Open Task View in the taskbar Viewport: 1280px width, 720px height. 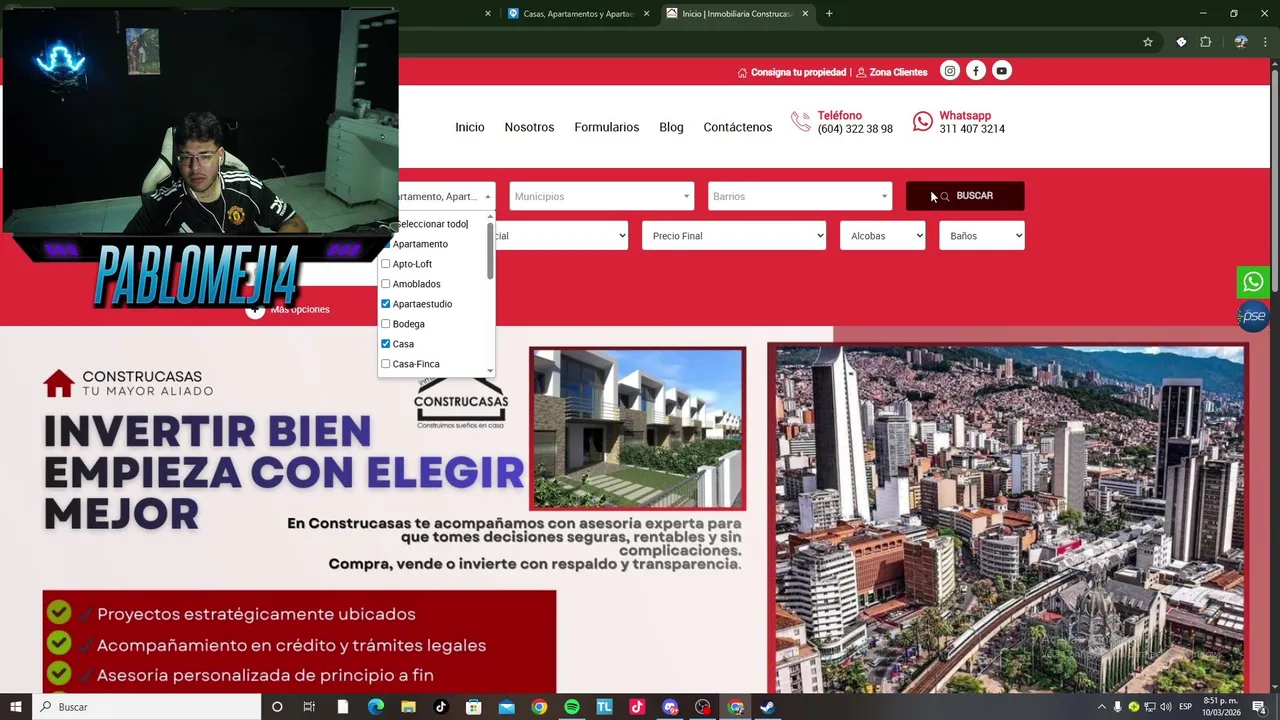309,707
